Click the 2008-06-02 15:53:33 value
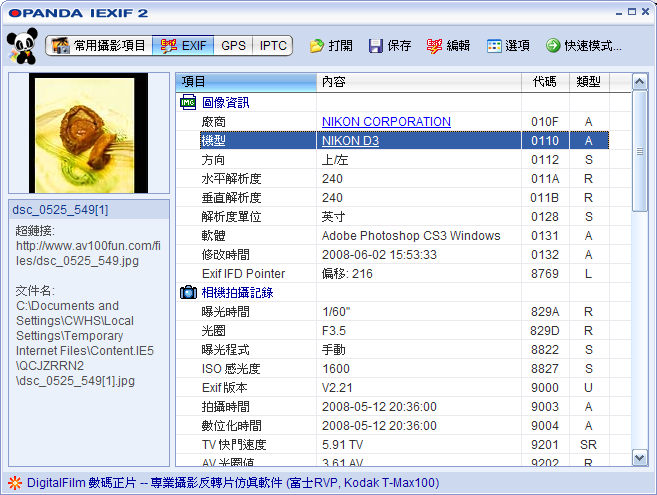This screenshot has width=657, height=495. point(379,254)
